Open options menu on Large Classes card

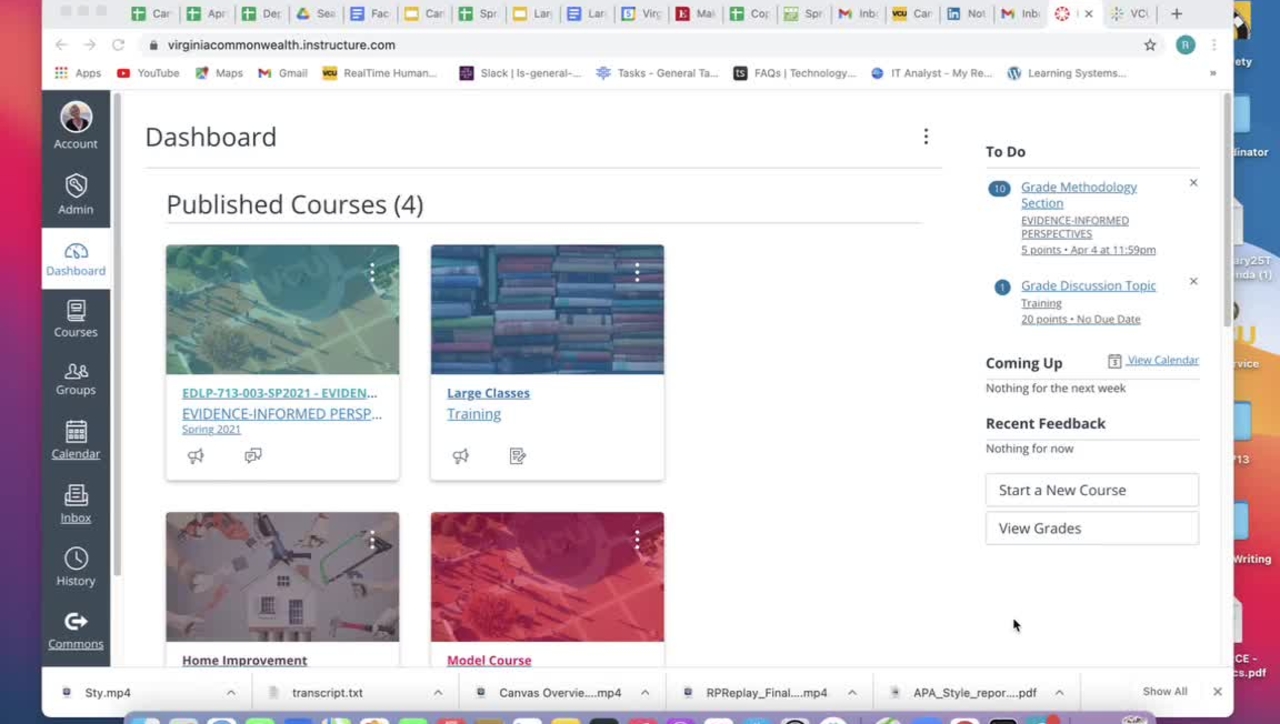pyautogui.click(x=637, y=271)
